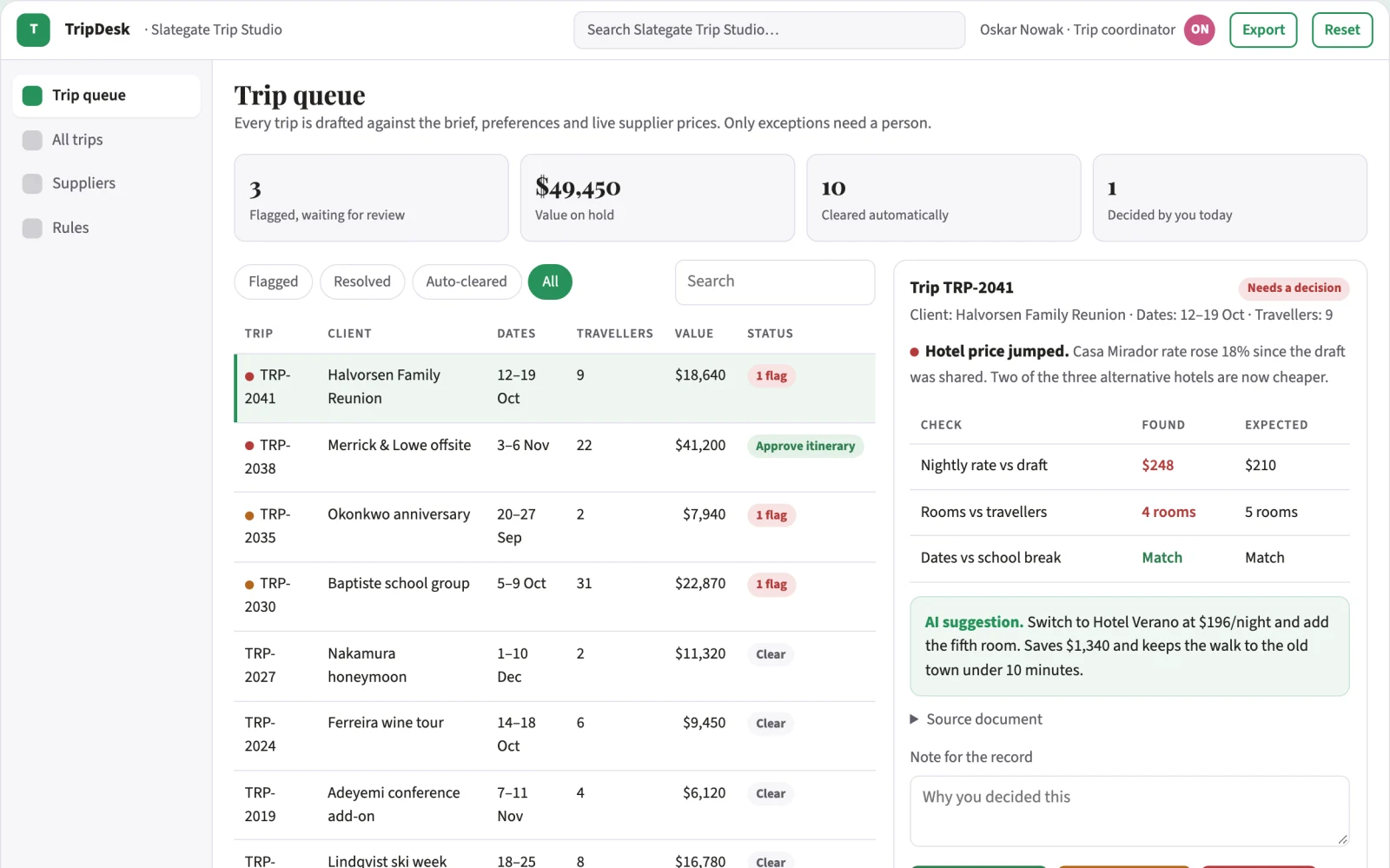
Task: Click the Needs a decision badge
Action: pyautogui.click(x=1294, y=288)
